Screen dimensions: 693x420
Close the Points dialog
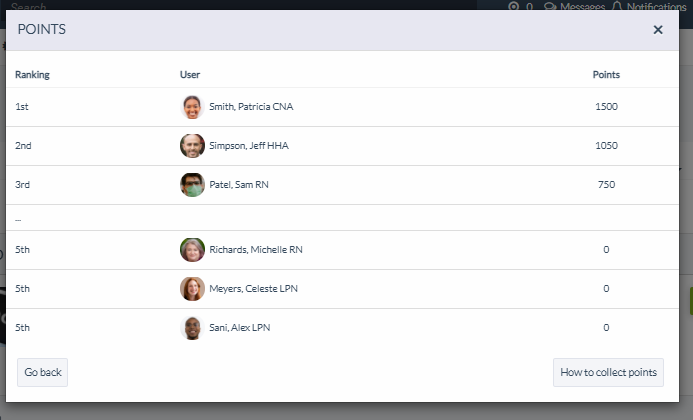[x=658, y=30]
